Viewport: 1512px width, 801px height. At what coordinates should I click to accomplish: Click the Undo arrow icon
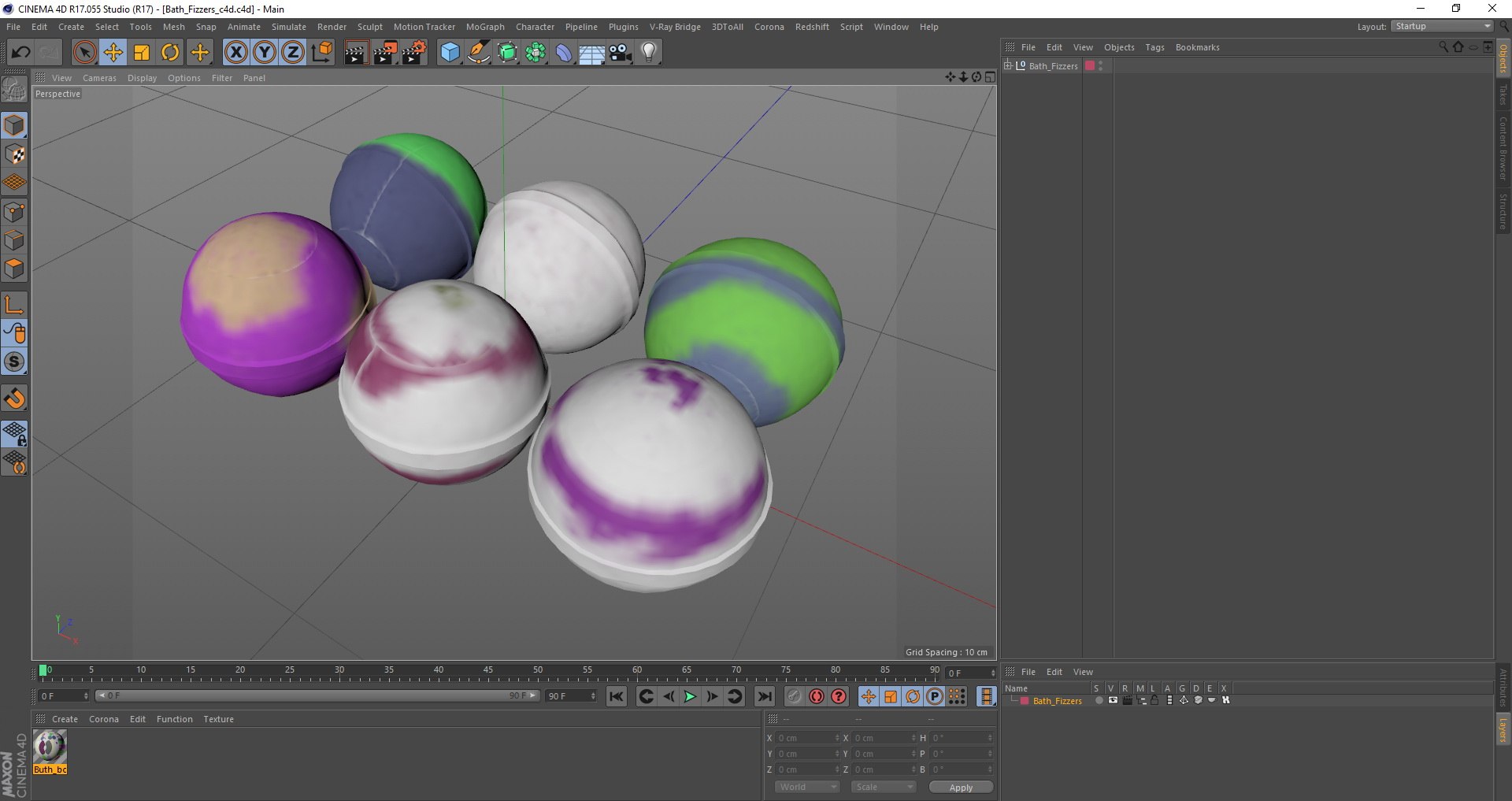point(21,53)
